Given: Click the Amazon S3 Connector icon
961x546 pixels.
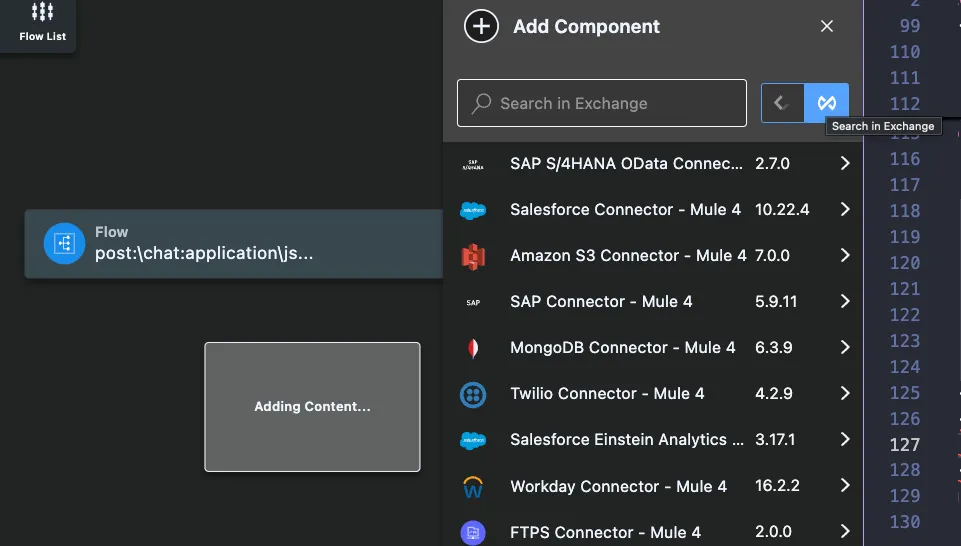Looking at the screenshot, I should [x=473, y=256].
